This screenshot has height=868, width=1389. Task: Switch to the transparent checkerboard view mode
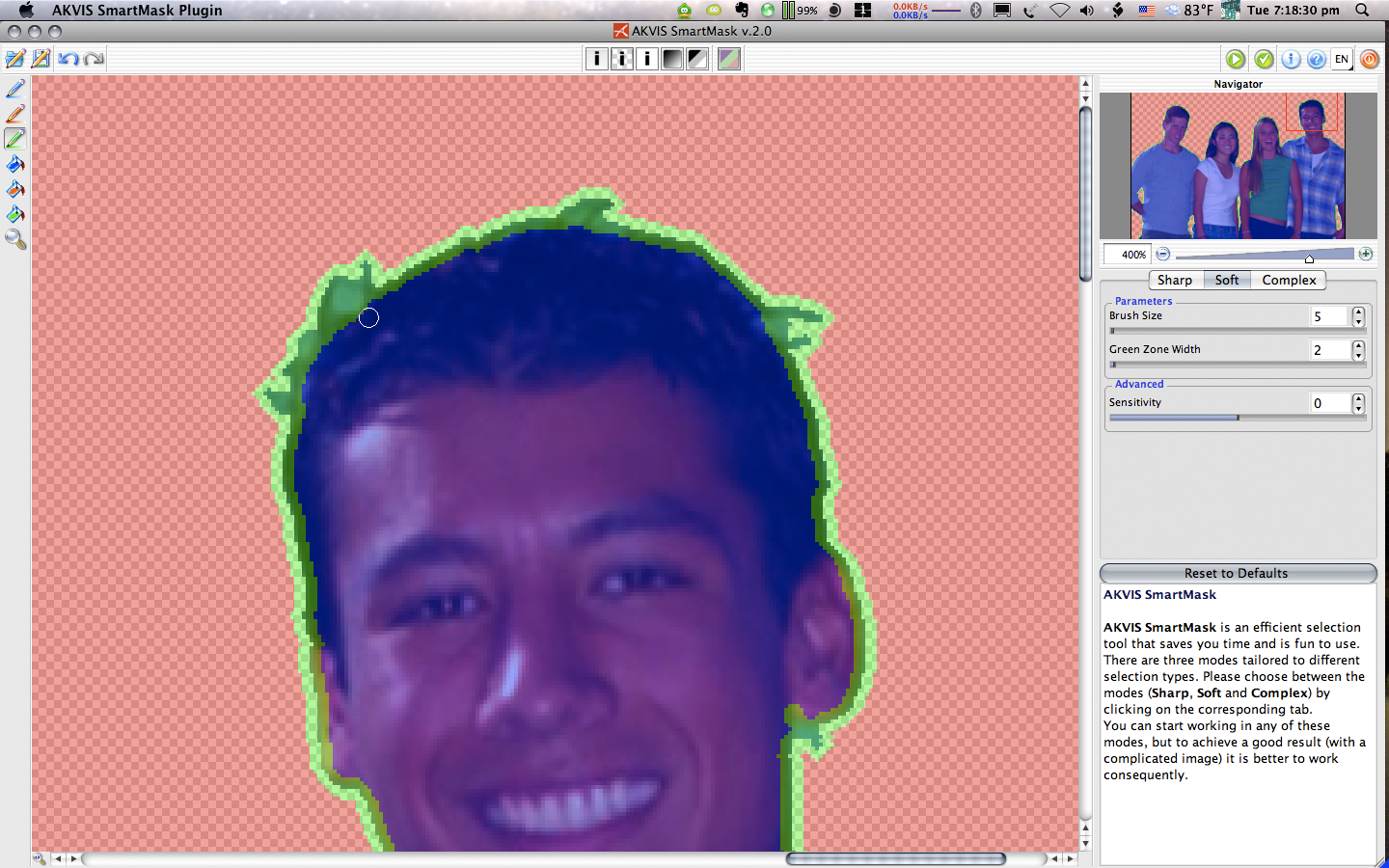622,59
